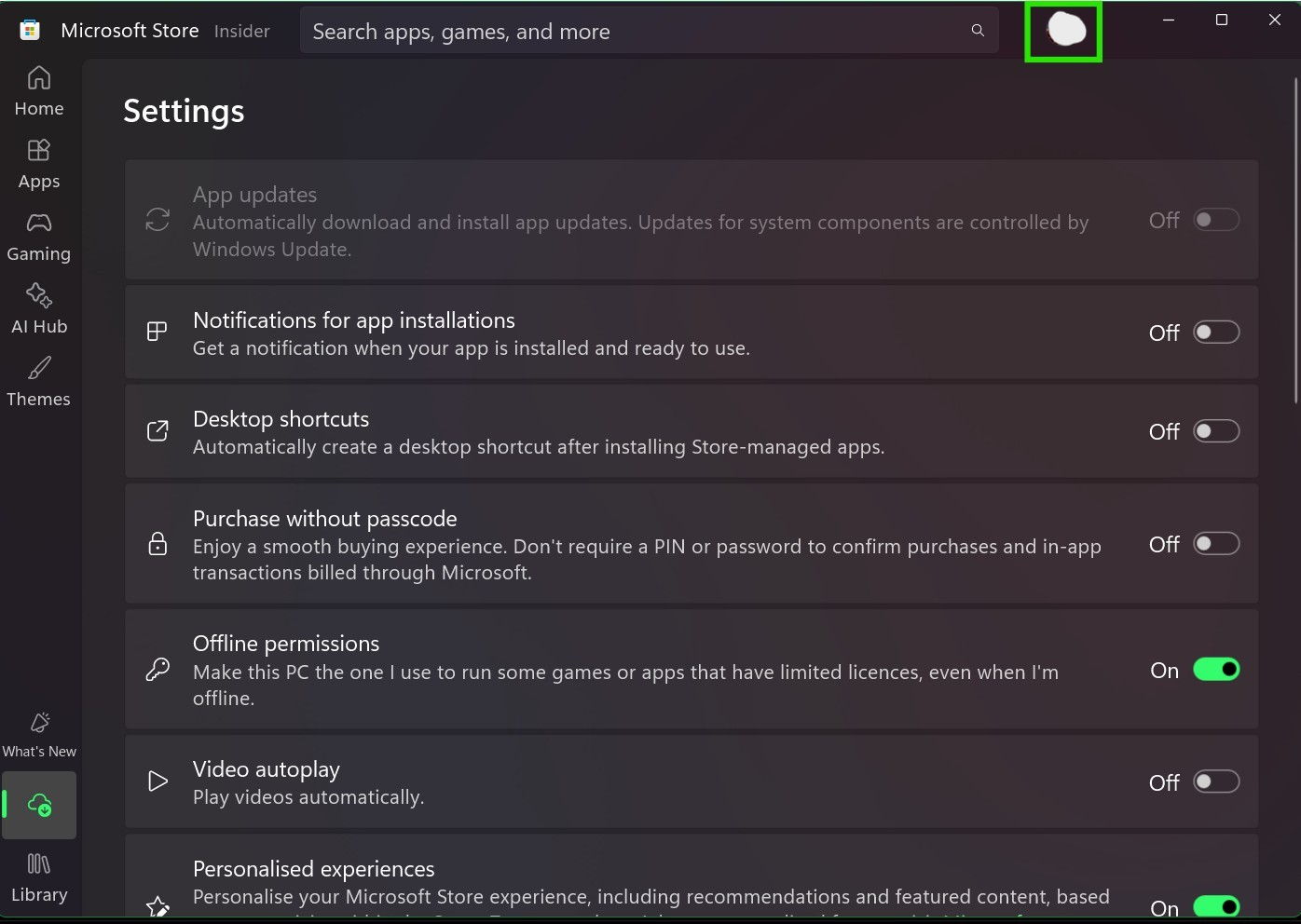Open the Themes section
Screen dimensions: 1301x924
[x=39, y=381]
